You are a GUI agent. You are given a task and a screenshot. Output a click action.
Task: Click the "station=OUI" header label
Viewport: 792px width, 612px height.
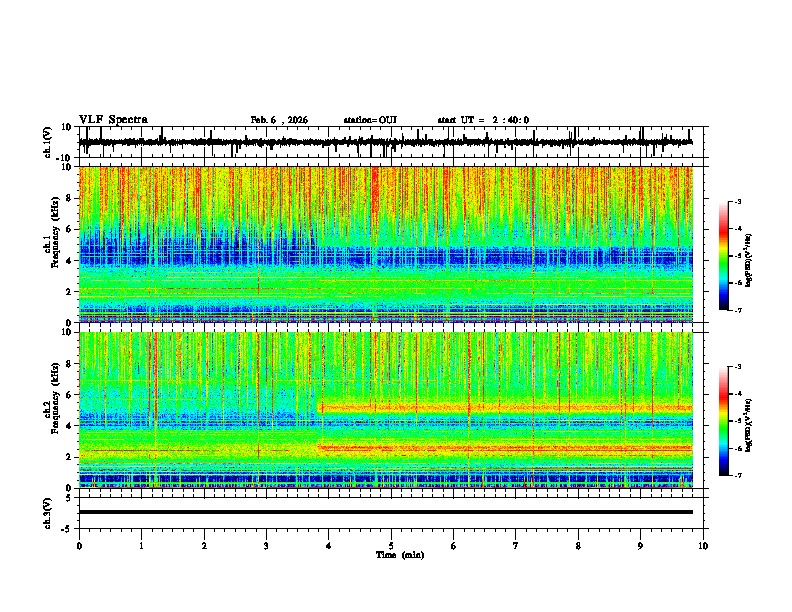pos(370,120)
